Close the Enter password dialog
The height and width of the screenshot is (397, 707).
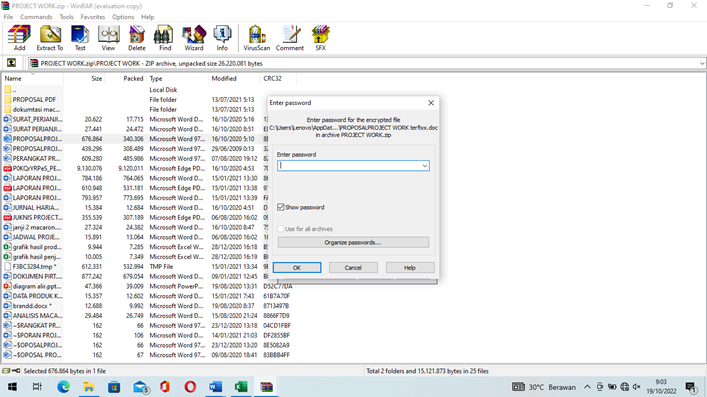(431, 103)
